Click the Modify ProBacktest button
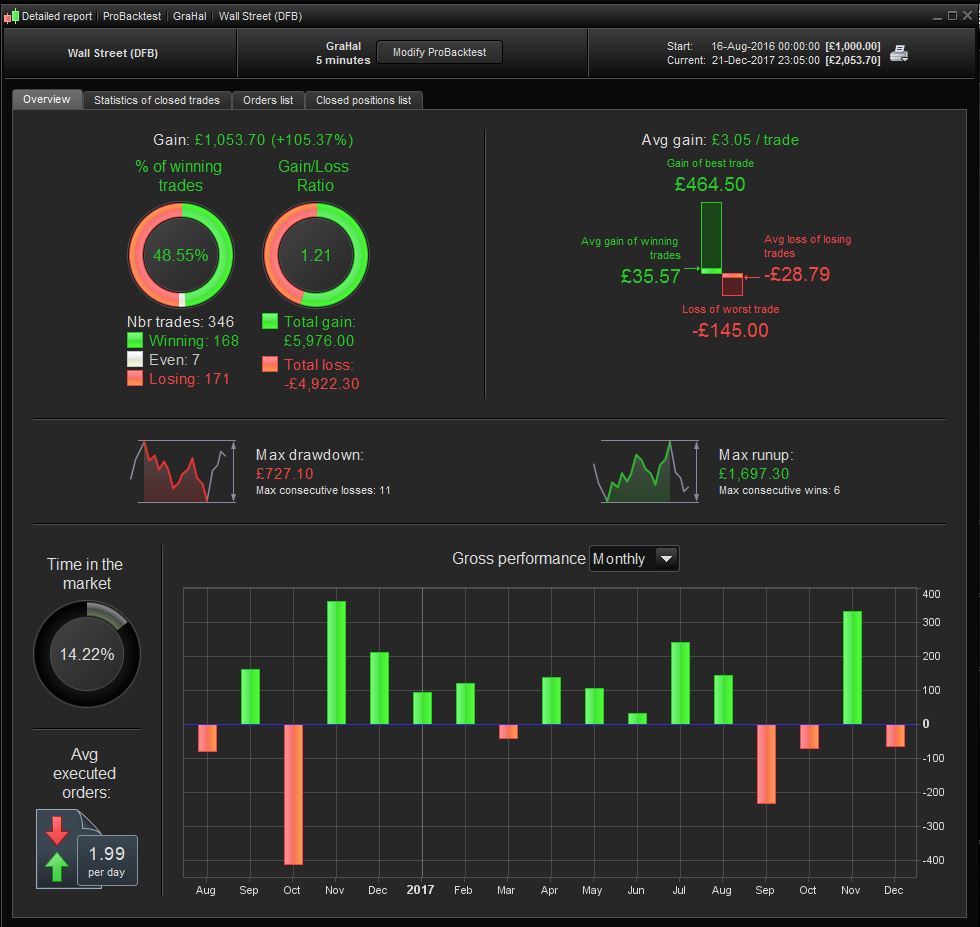The width and height of the screenshot is (980, 927). pos(439,53)
